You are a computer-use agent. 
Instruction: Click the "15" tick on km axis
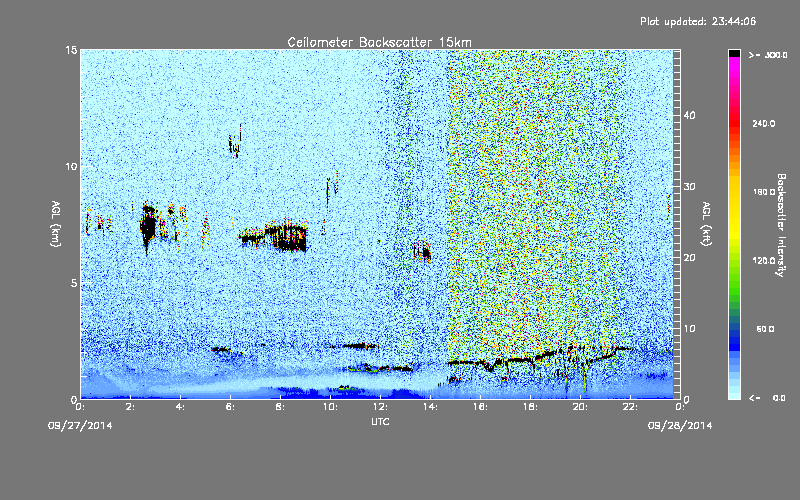71,50
